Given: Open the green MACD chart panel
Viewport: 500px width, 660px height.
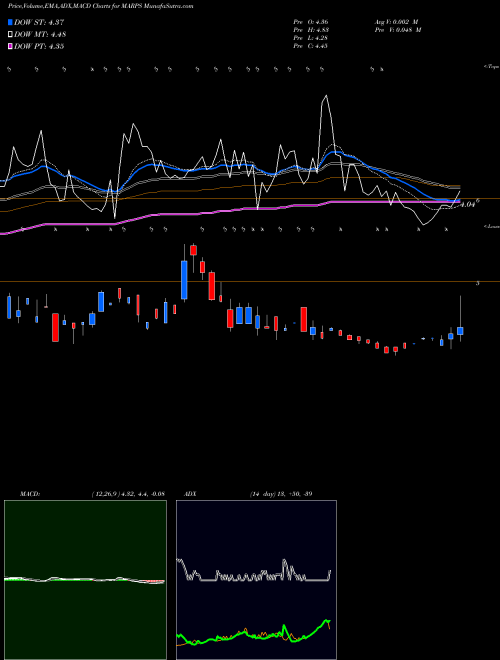Looking at the screenshot, I should [x=85, y=580].
